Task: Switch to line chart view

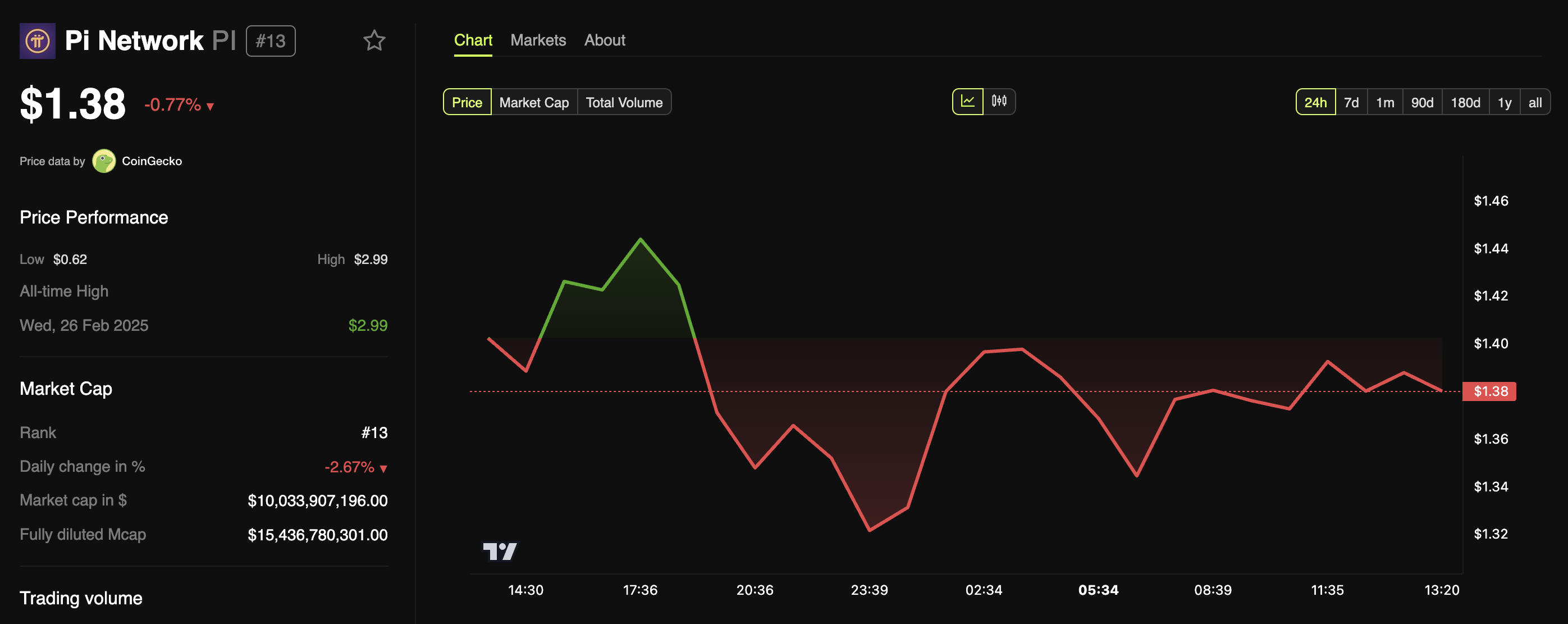Action: coord(967,102)
